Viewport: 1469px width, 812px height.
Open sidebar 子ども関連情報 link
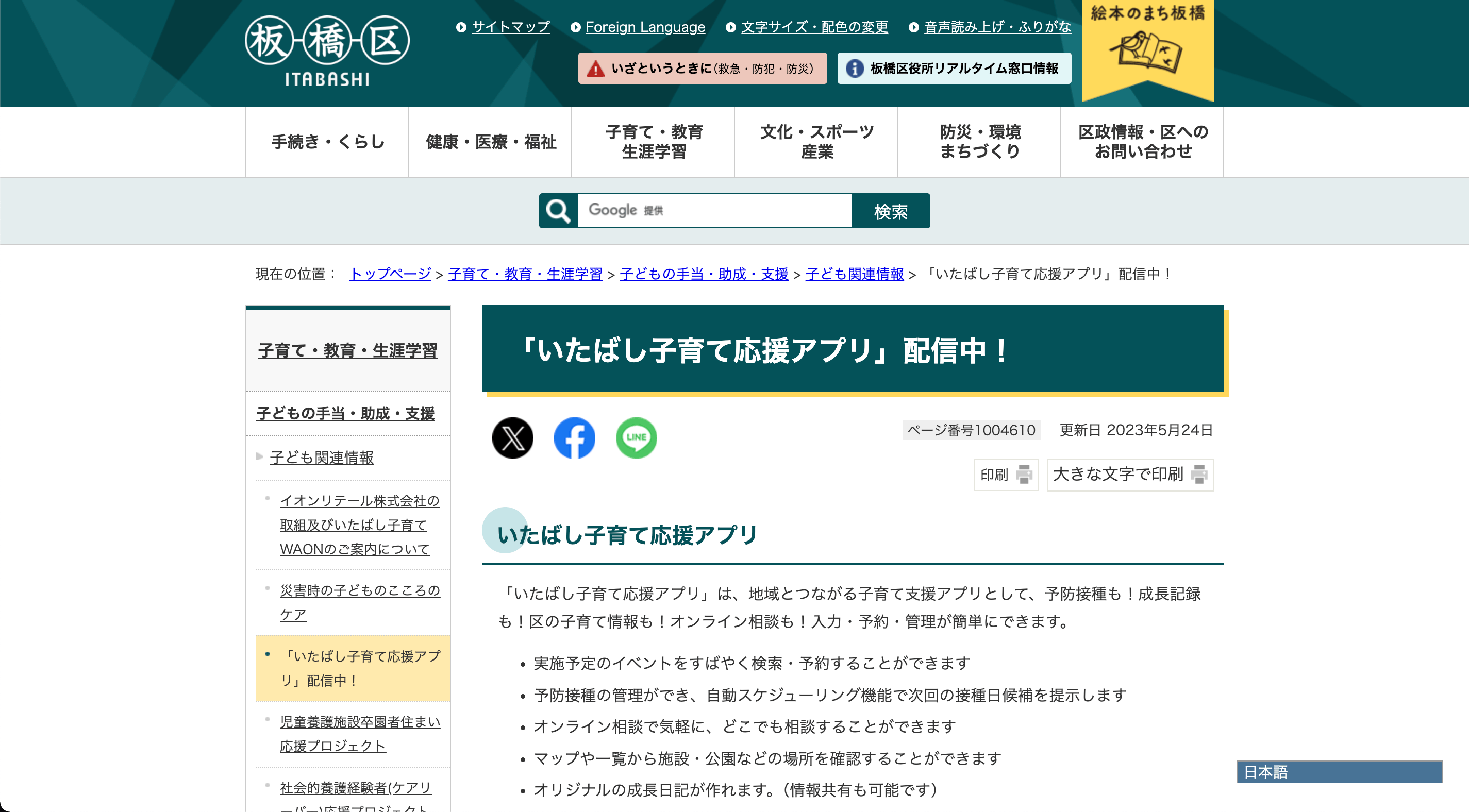(x=322, y=458)
